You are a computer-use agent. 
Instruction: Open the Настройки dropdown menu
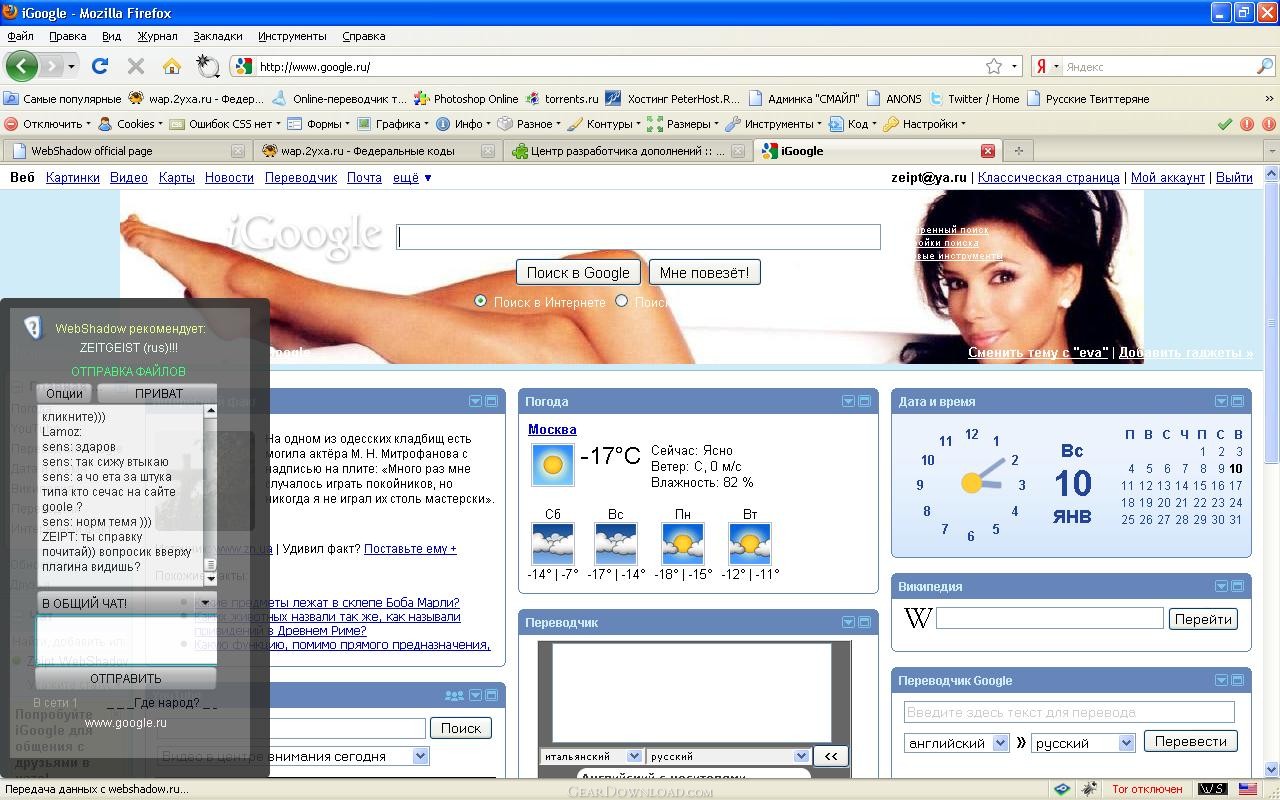925,124
